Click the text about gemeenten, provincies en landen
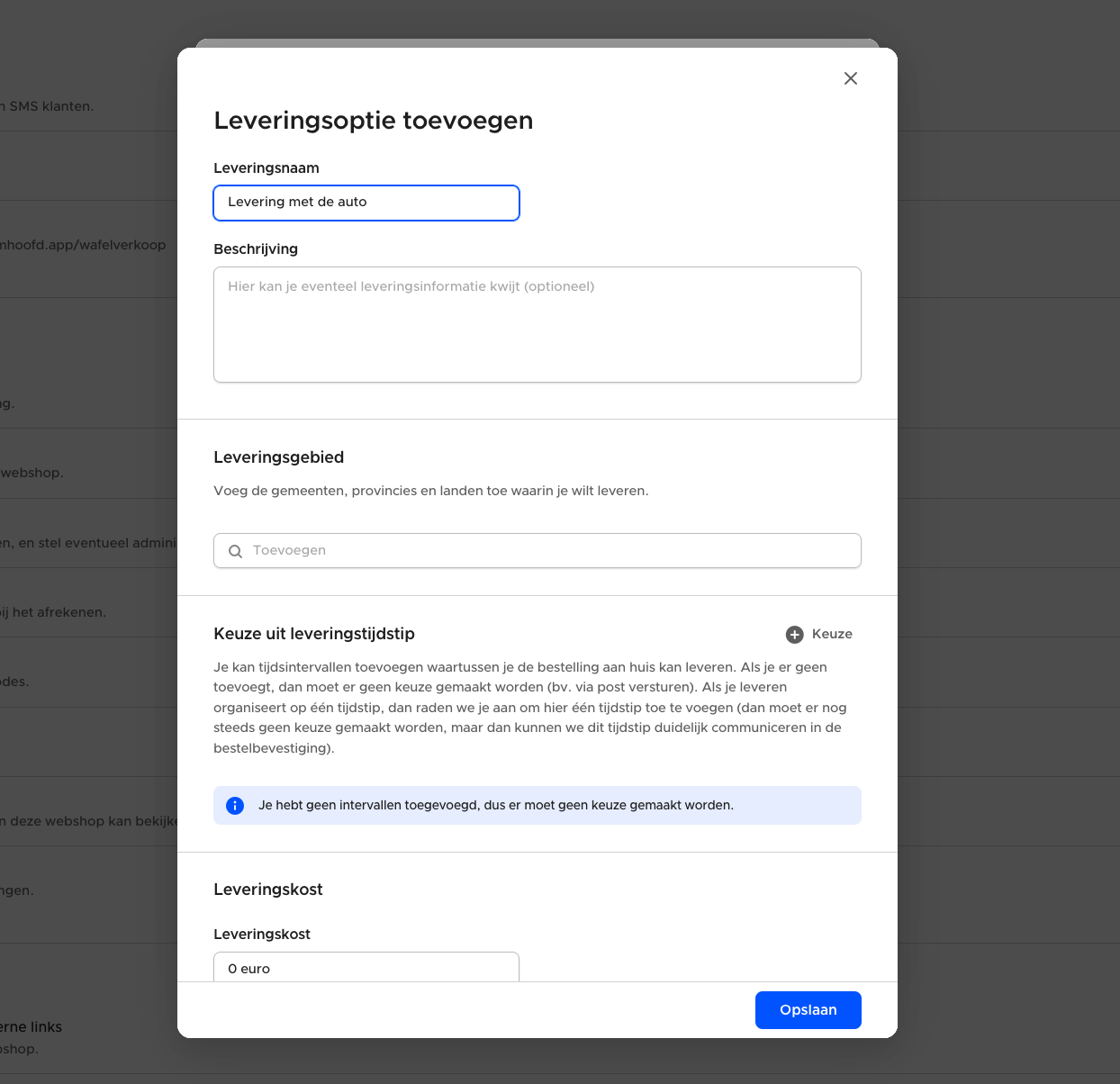This screenshot has height=1084, width=1120. (x=430, y=492)
